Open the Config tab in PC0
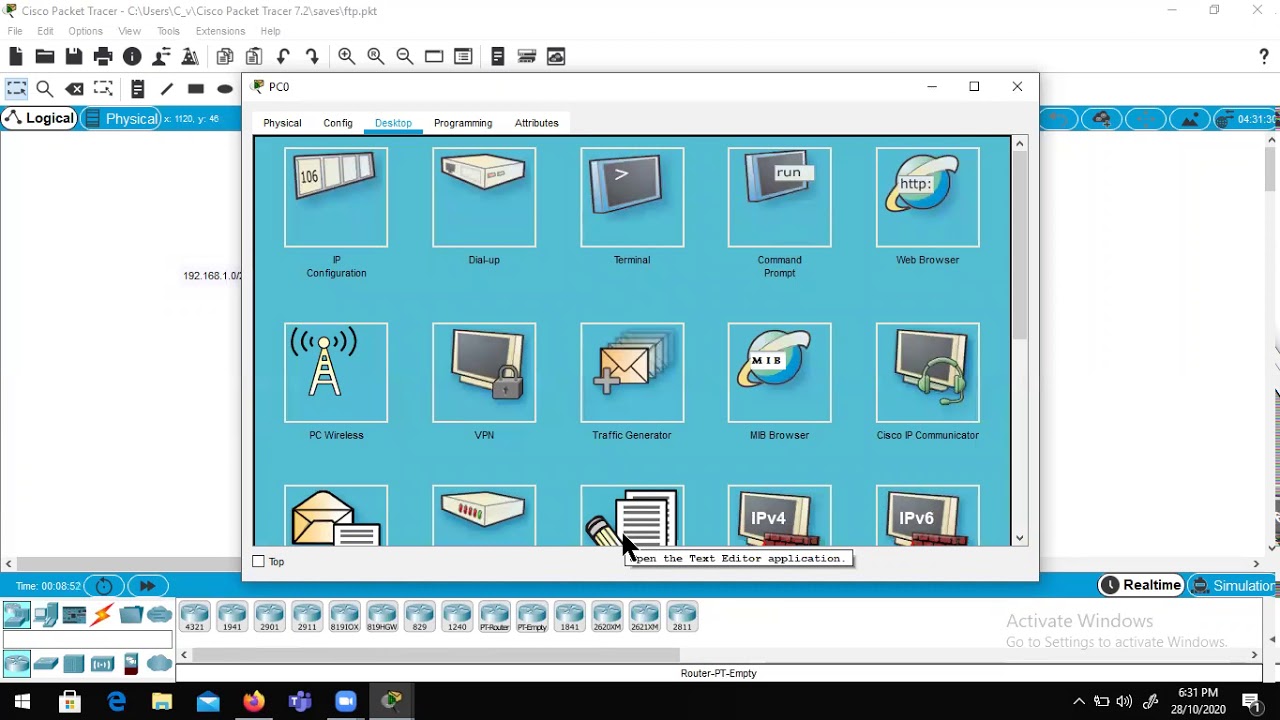 coord(338,123)
